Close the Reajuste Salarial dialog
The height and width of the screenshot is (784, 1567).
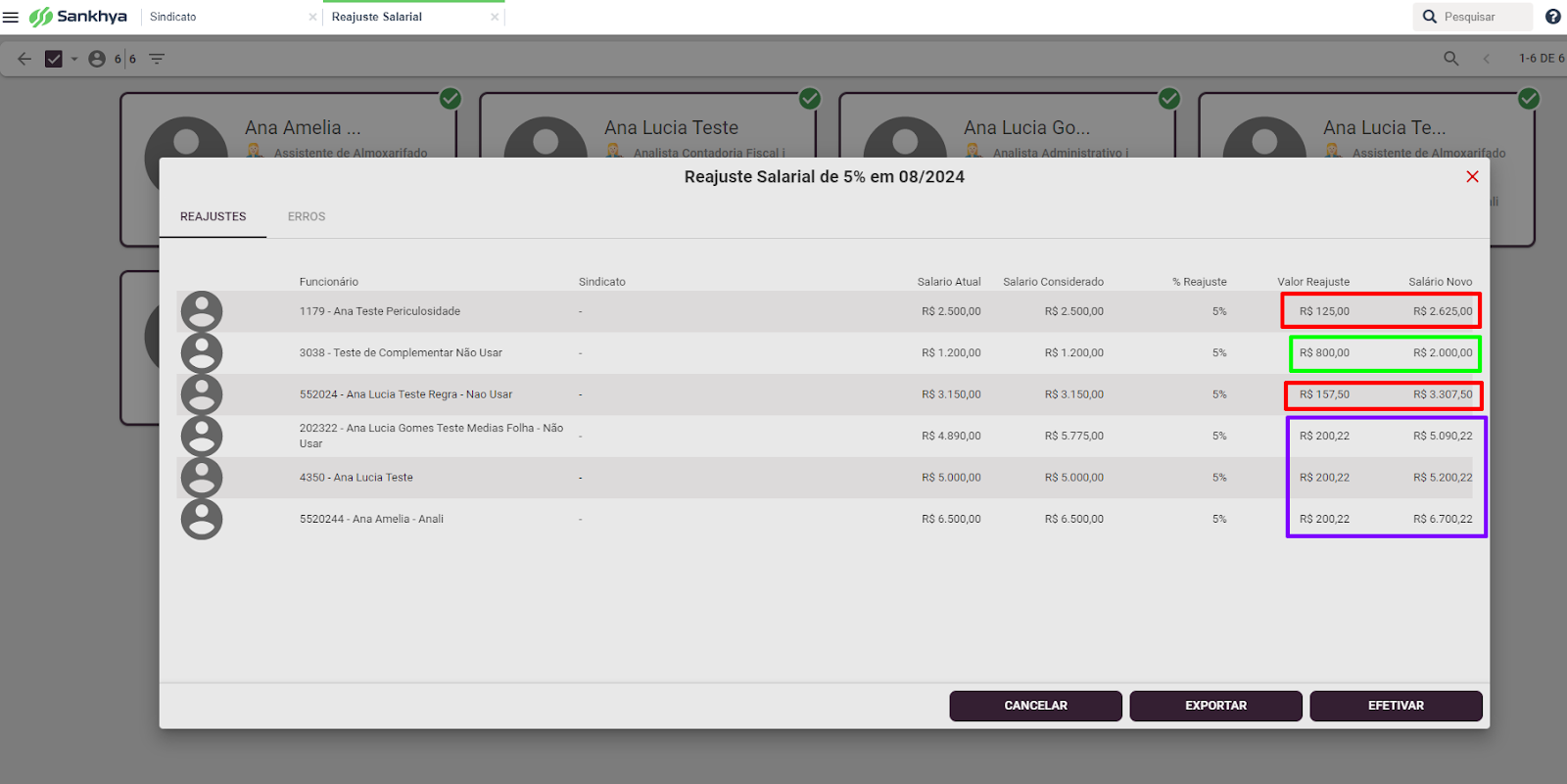click(x=1472, y=176)
